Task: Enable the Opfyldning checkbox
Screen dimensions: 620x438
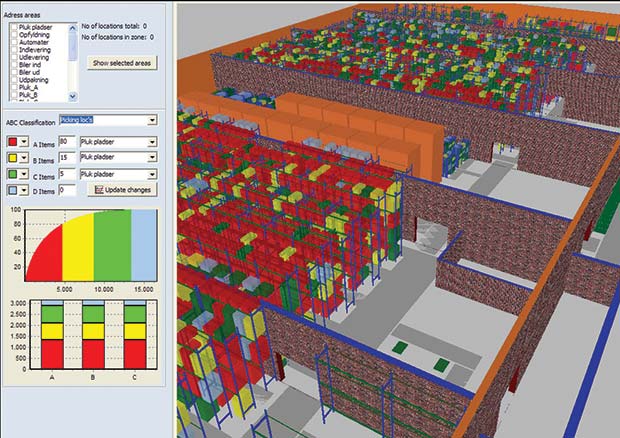Action: click(13, 36)
